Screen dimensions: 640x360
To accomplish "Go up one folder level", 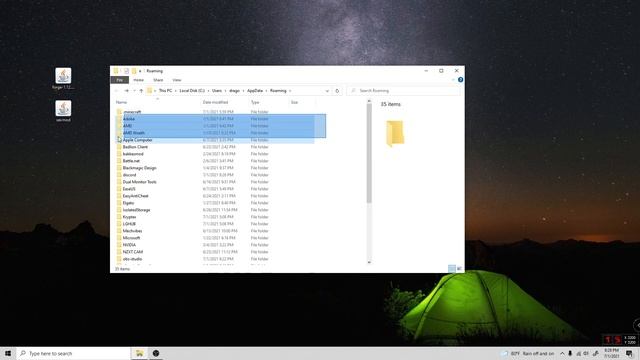I will pos(141,91).
